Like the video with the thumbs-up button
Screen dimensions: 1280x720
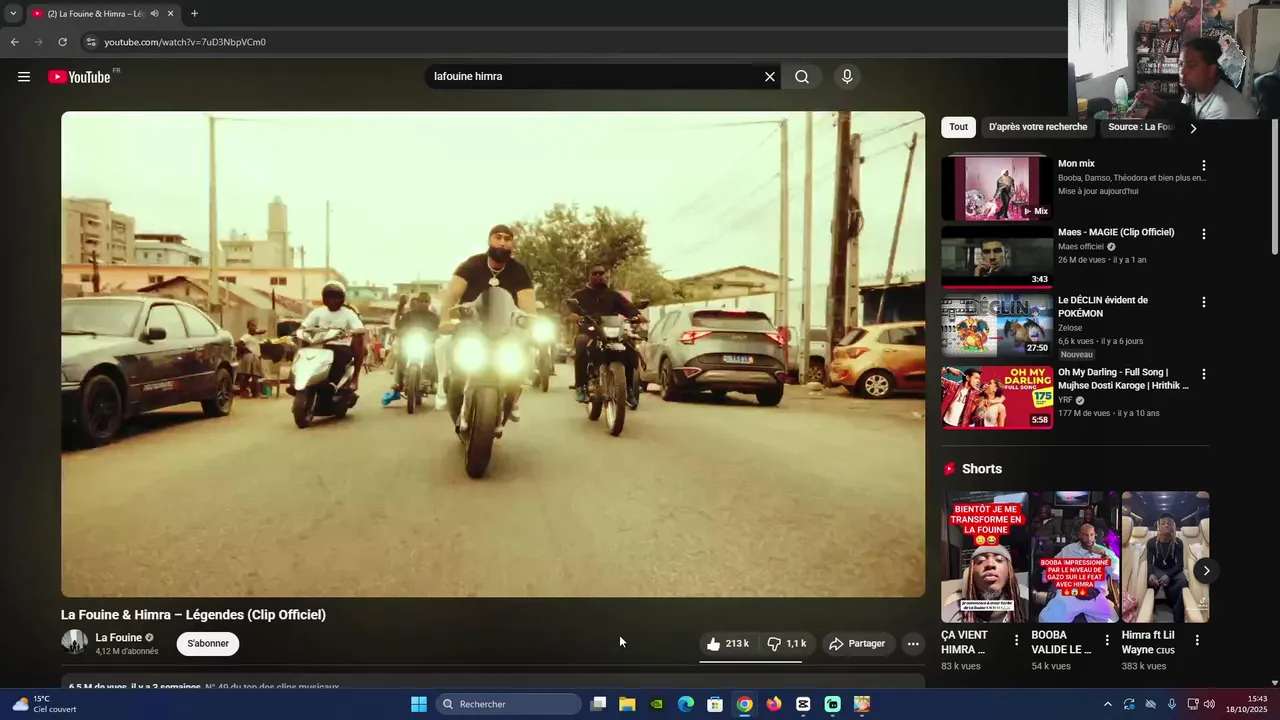pyautogui.click(x=728, y=644)
